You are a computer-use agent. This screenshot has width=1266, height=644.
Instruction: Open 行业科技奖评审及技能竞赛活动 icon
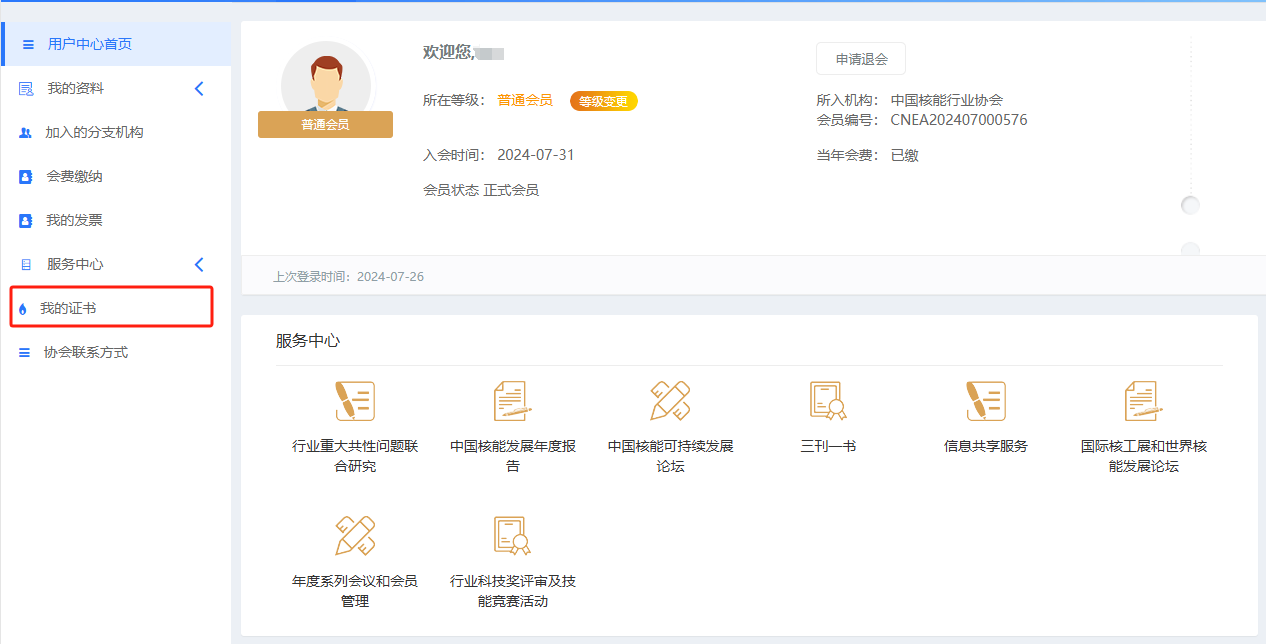click(x=512, y=537)
